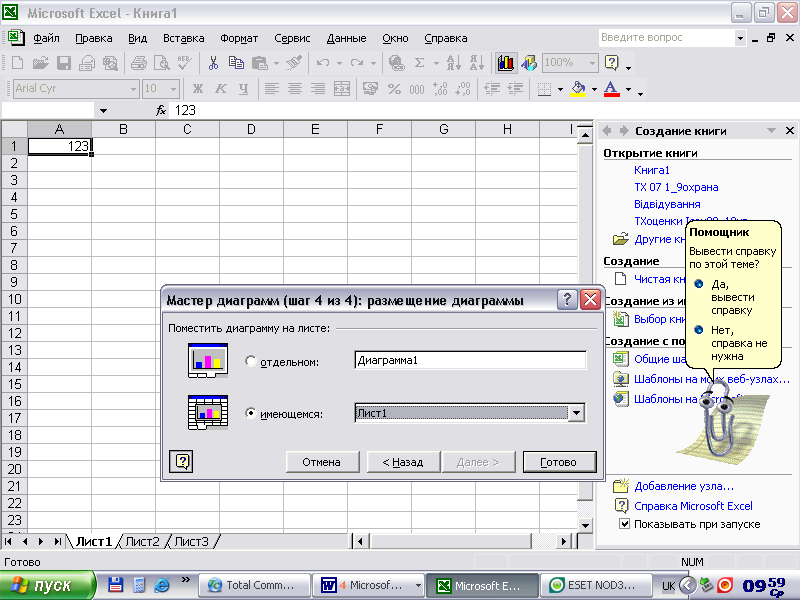Click the UK language indicator in tray
Screen dimensions: 800x600
coord(668,586)
